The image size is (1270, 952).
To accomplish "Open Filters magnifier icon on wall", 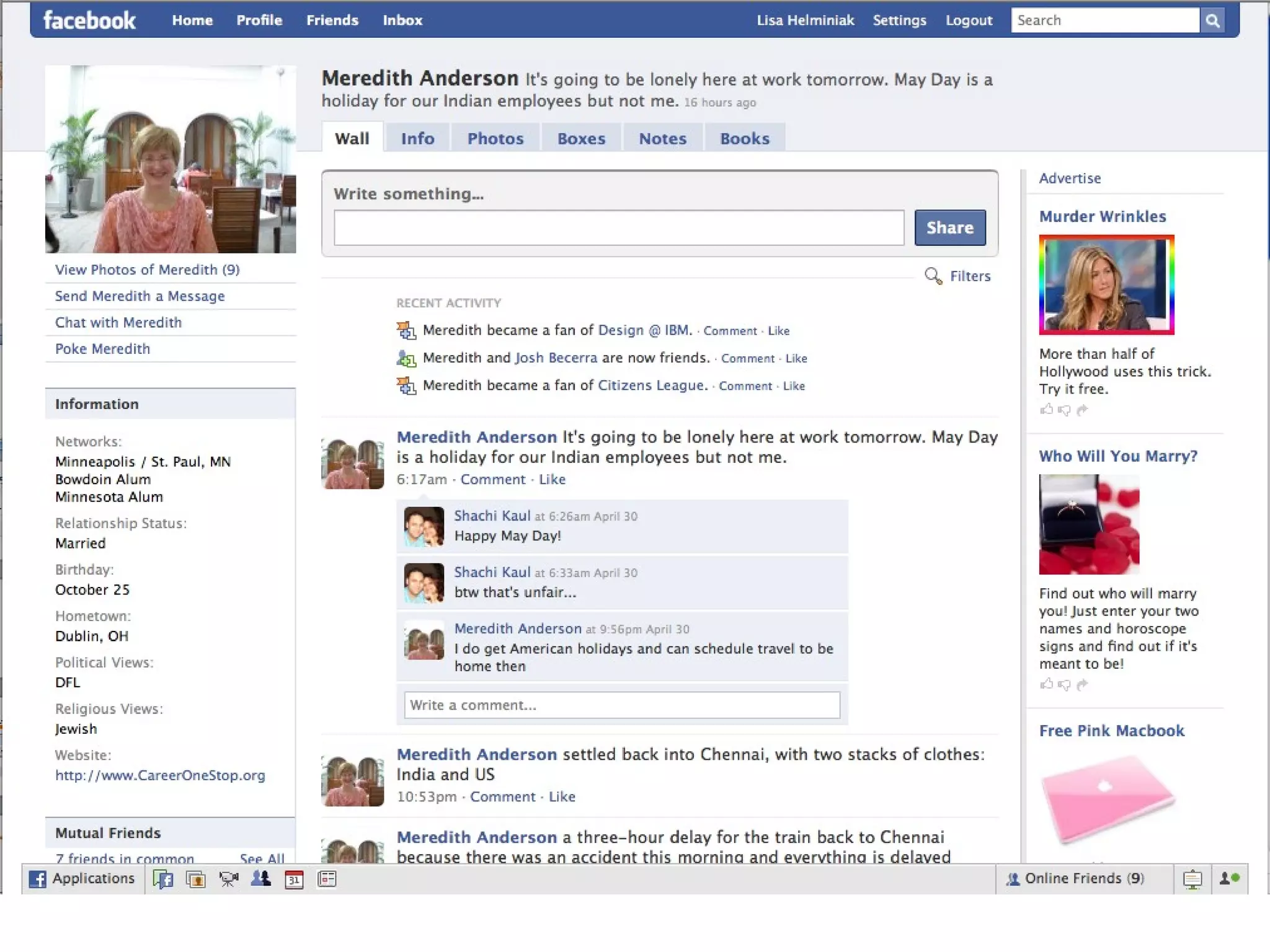I will click(933, 276).
